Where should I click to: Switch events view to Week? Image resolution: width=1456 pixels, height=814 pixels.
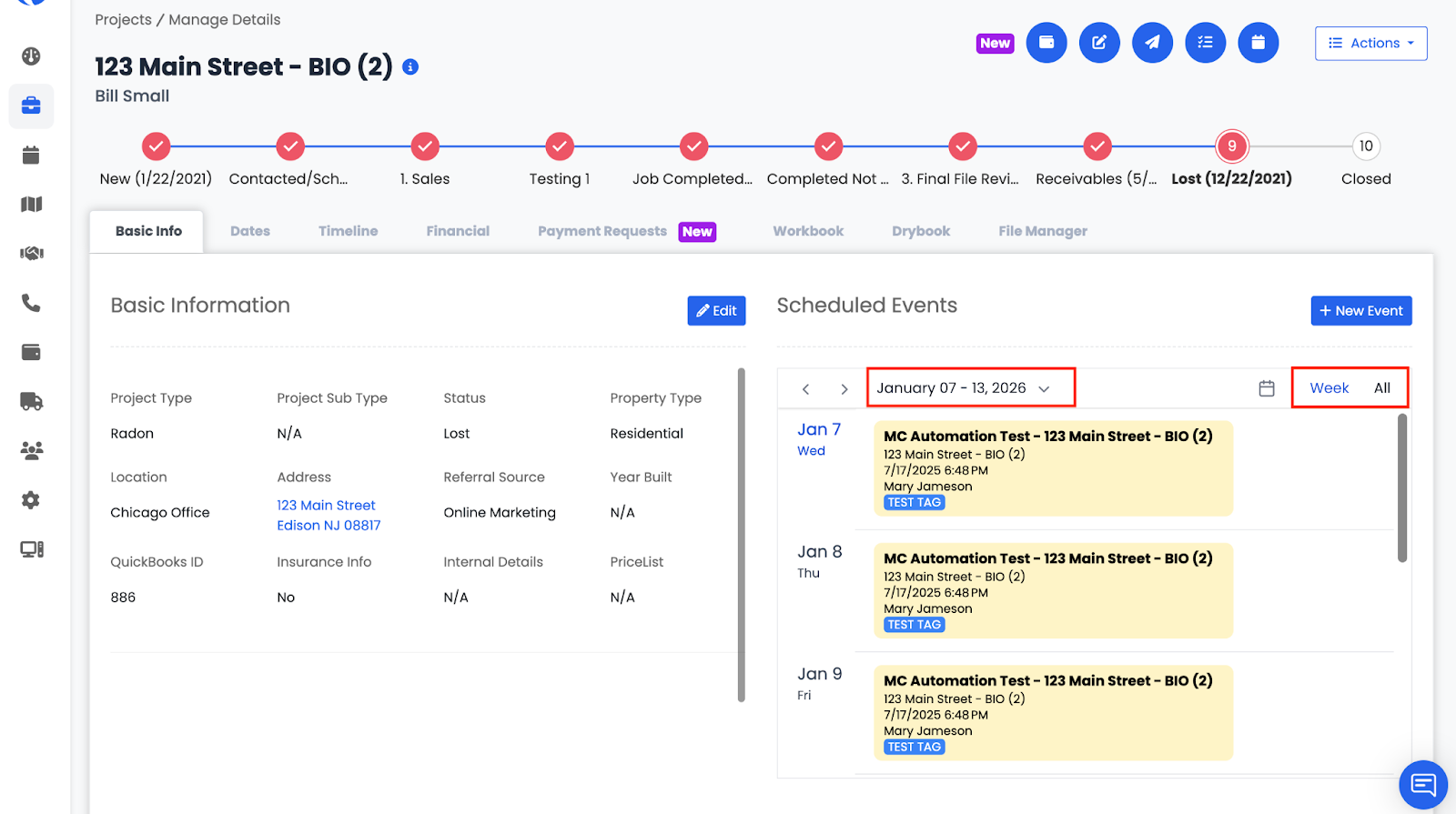[x=1329, y=388]
